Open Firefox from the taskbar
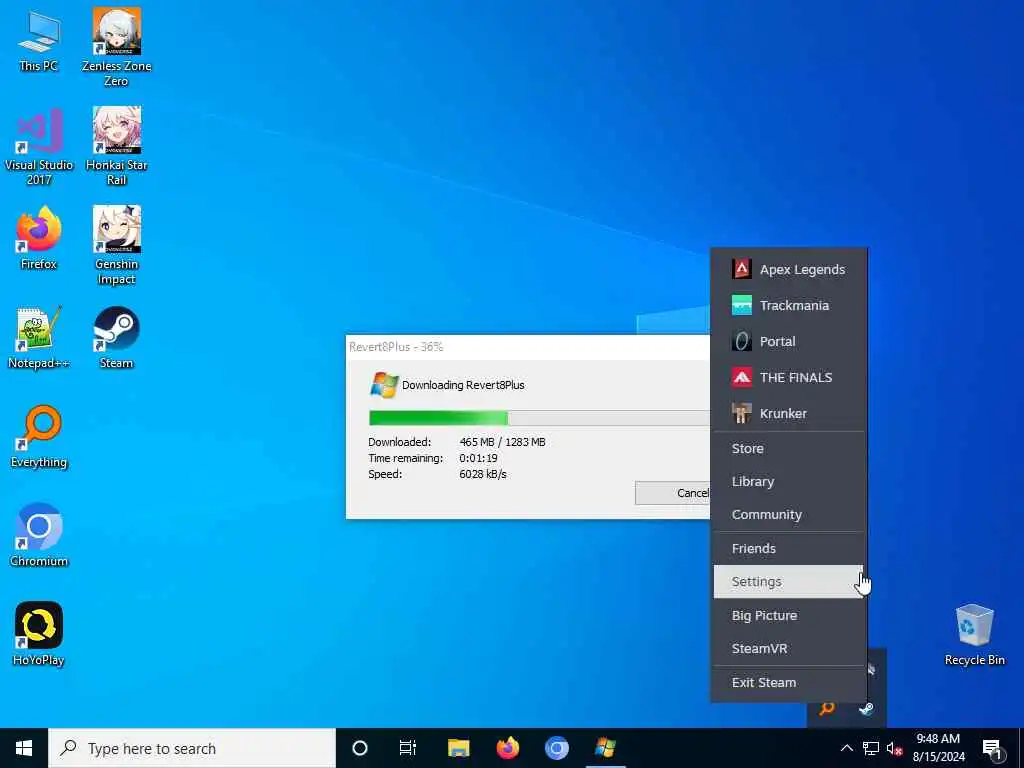Viewport: 1024px width, 768px height. pos(507,748)
